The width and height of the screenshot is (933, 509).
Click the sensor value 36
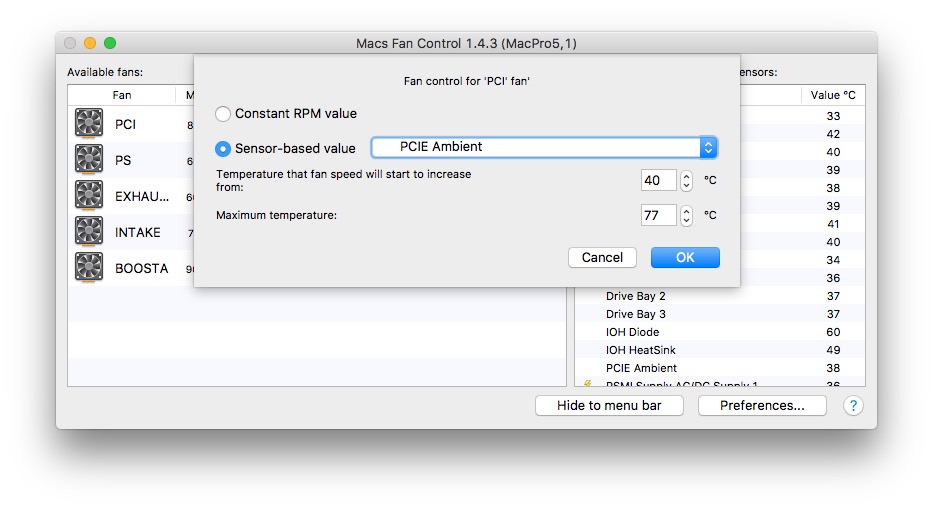pyautogui.click(x=833, y=278)
